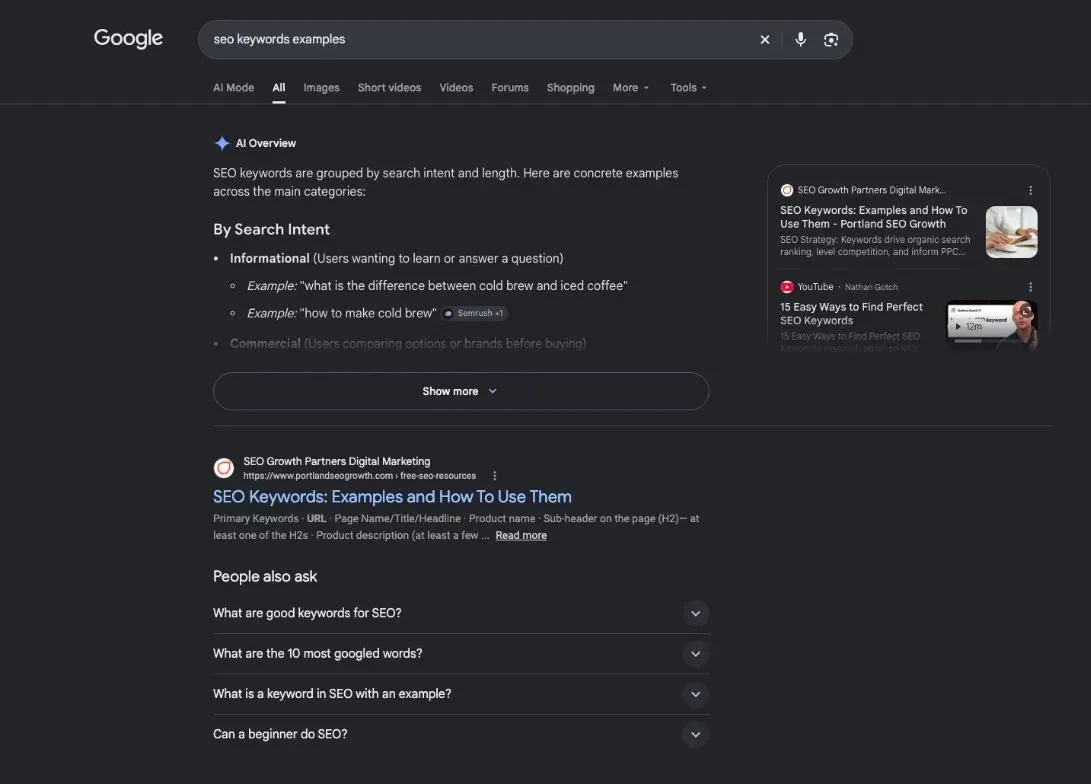Viewport: 1091px width, 784px height.
Task: Switch to Short videos tab
Action: click(389, 88)
